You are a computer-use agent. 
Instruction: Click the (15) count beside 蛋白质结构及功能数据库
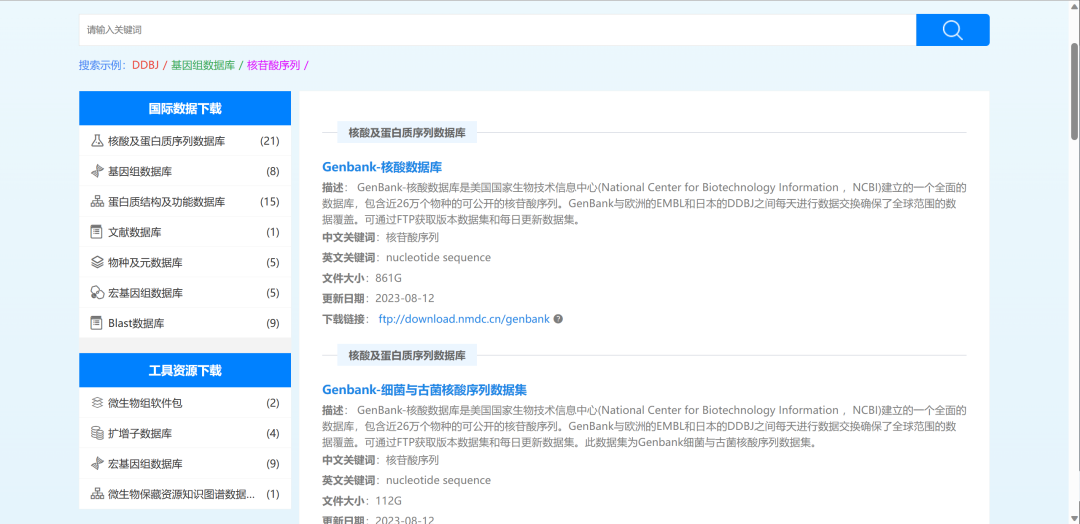[x=269, y=202]
